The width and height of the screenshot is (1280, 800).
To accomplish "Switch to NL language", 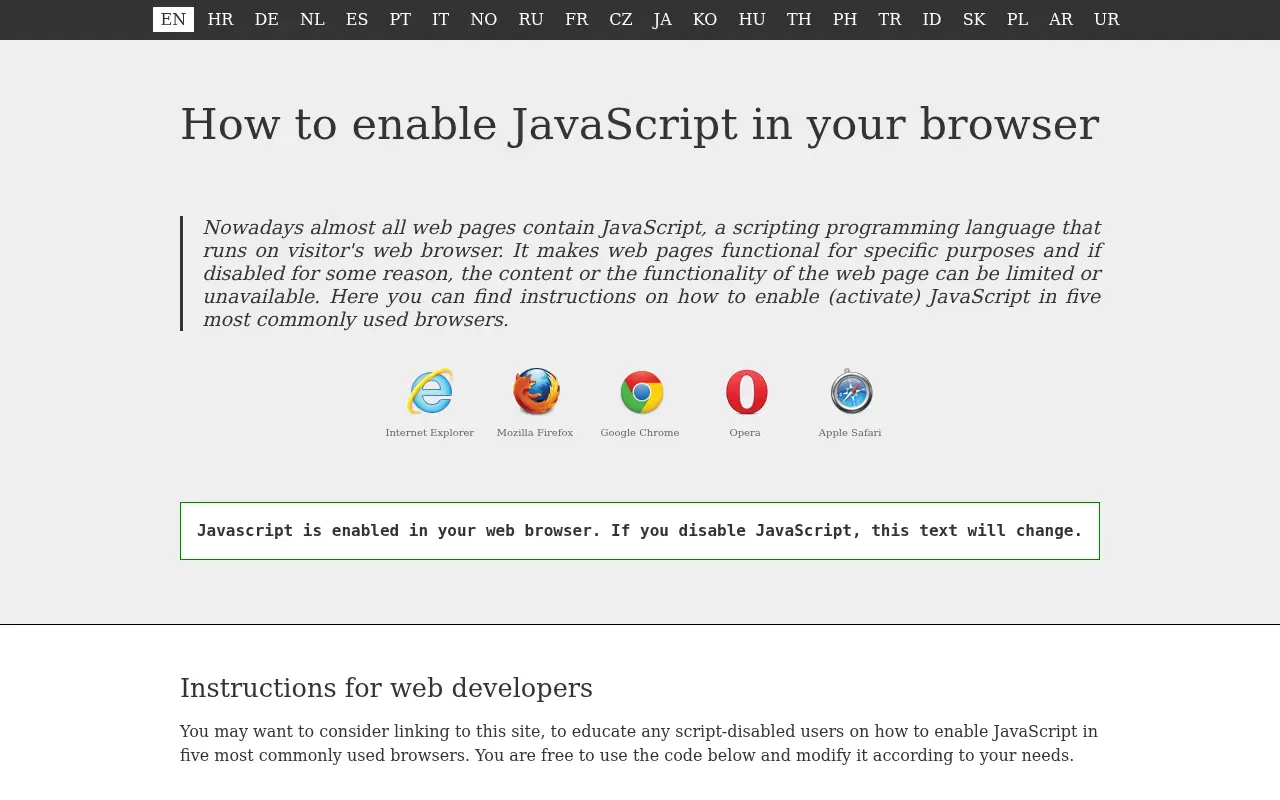I will (x=312, y=19).
